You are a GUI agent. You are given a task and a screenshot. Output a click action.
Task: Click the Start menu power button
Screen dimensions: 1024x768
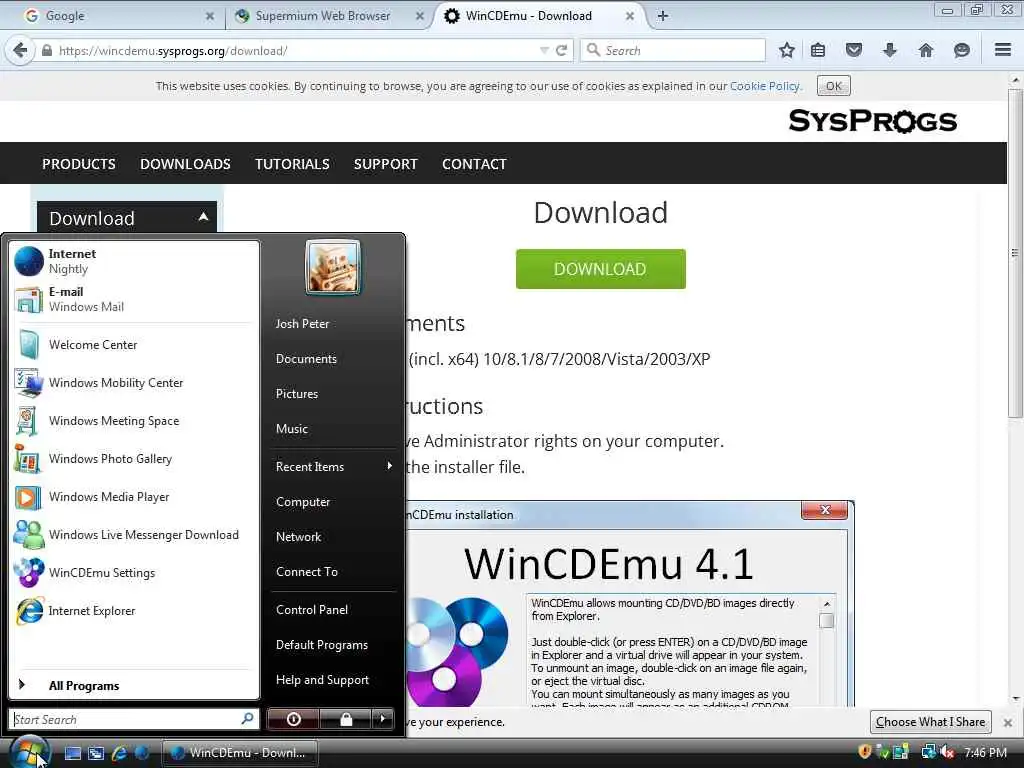(x=294, y=719)
